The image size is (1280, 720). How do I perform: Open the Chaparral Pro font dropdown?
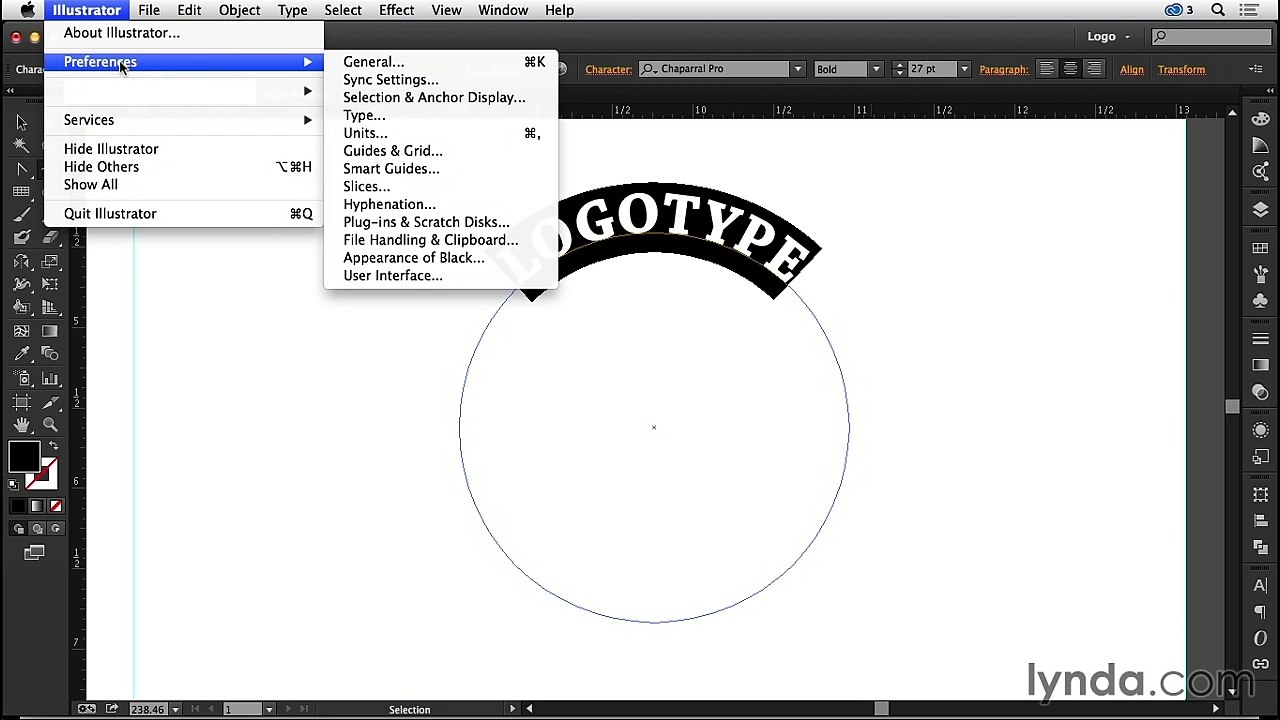[x=797, y=69]
